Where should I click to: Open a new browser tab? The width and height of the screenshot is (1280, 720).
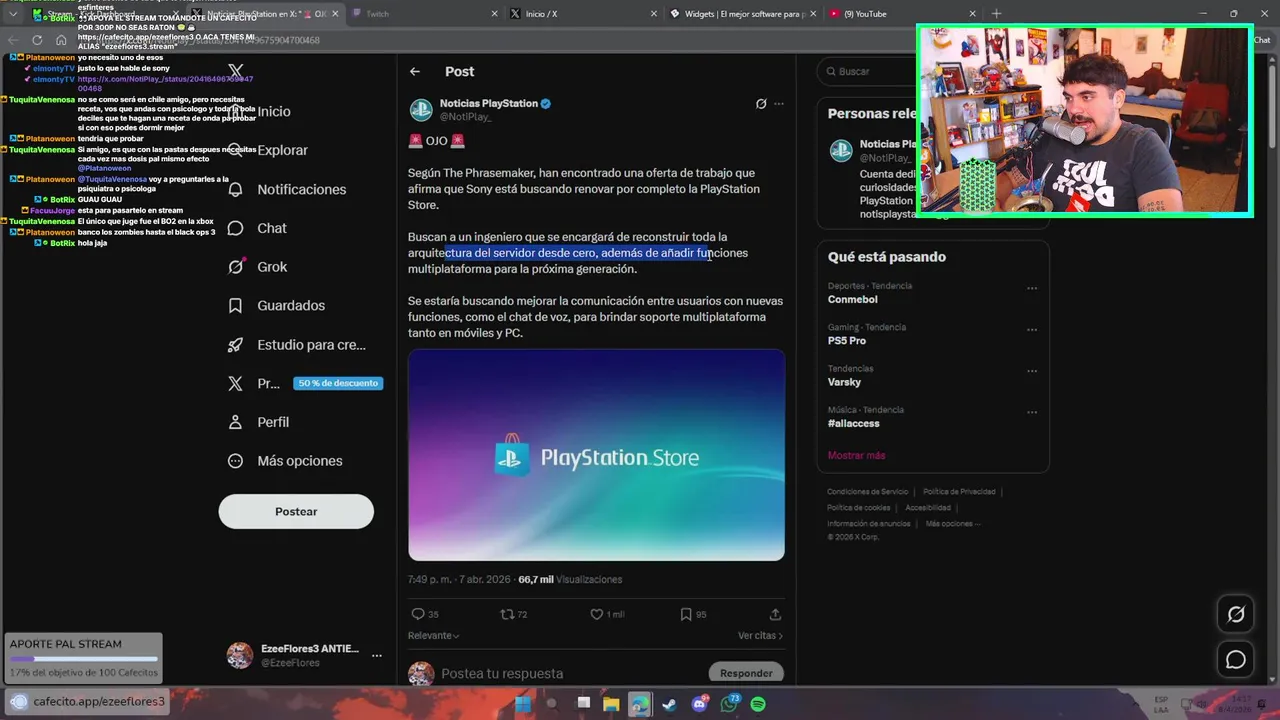996,14
